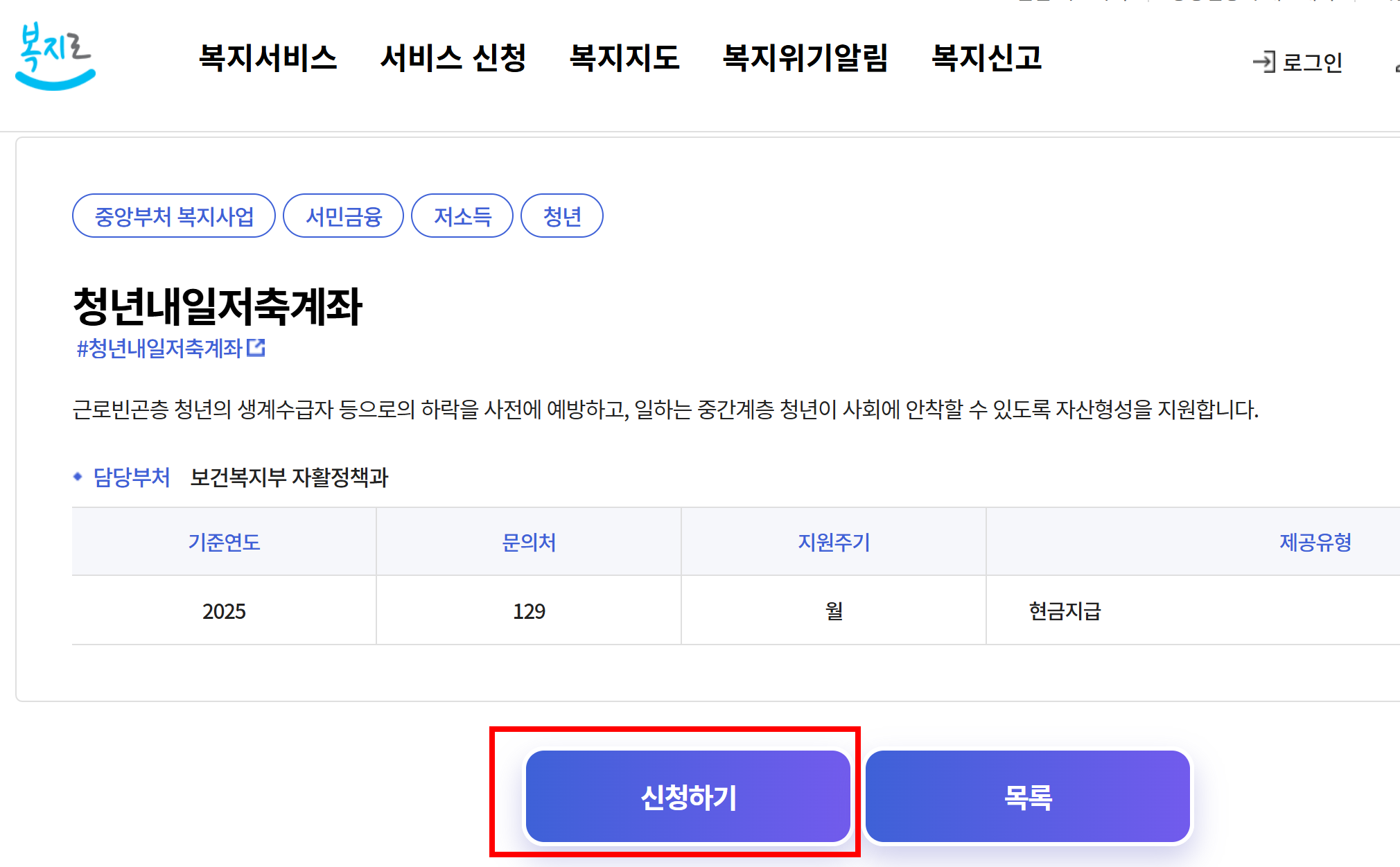Open the 복지서비스 menu
This screenshot has width=1400, height=867.
(x=269, y=58)
